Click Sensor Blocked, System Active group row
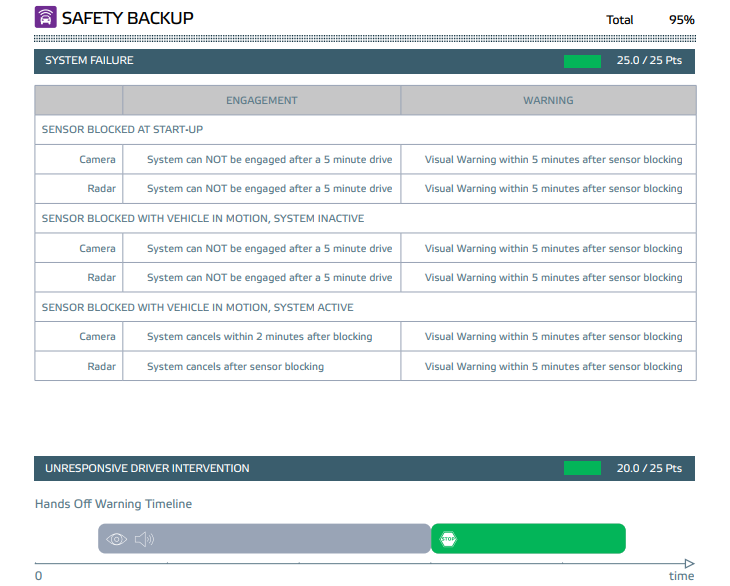The height and width of the screenshot is (586, 730). click(197, 307)
